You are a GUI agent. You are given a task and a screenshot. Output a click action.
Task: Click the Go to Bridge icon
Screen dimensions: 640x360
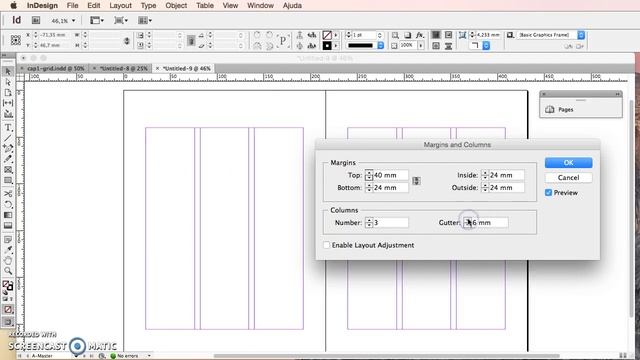point(36,20)
